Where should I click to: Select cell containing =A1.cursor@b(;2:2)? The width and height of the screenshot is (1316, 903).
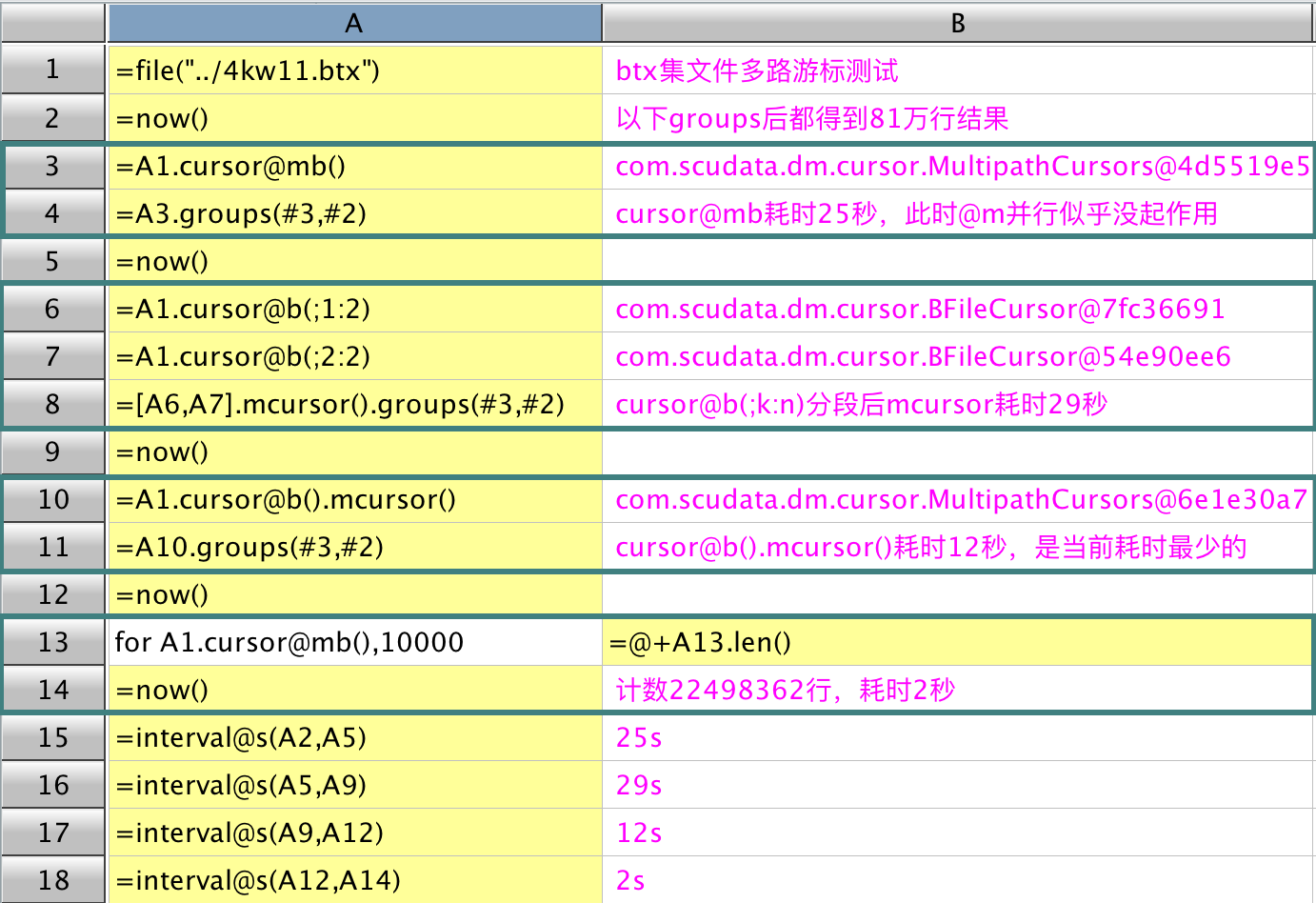tap(355, 355)
